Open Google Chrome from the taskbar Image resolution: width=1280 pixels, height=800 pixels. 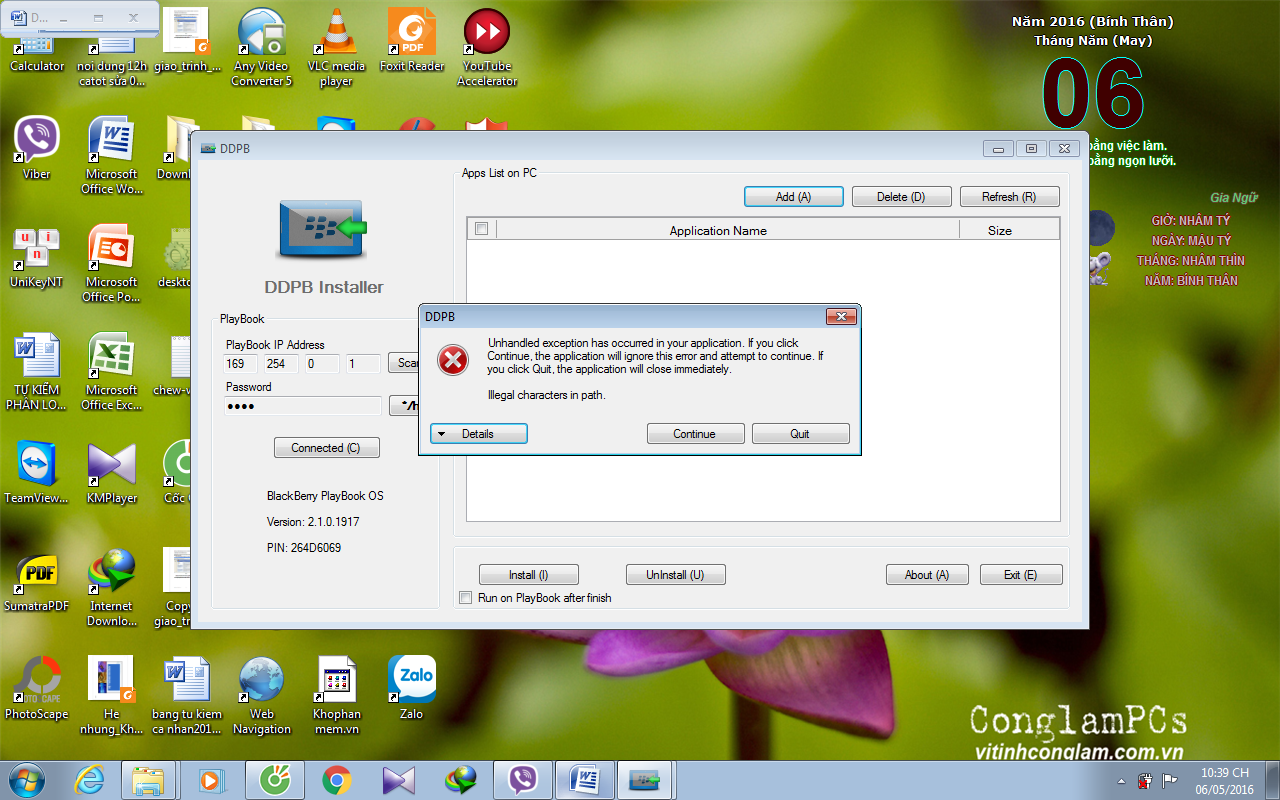[x=336, y=780]
